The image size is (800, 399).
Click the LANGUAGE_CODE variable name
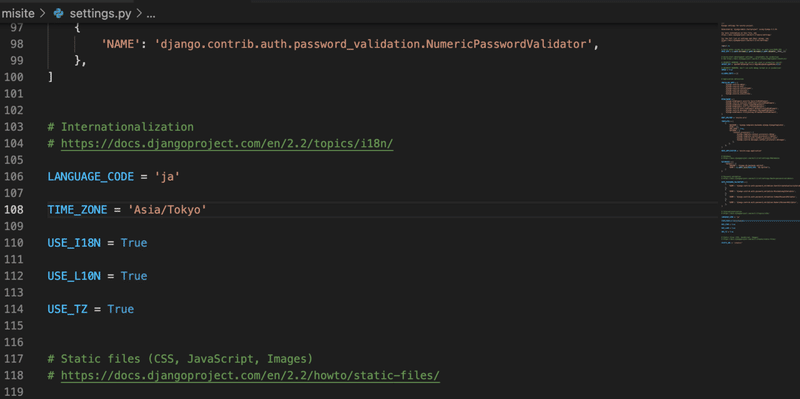click(90, 177)
